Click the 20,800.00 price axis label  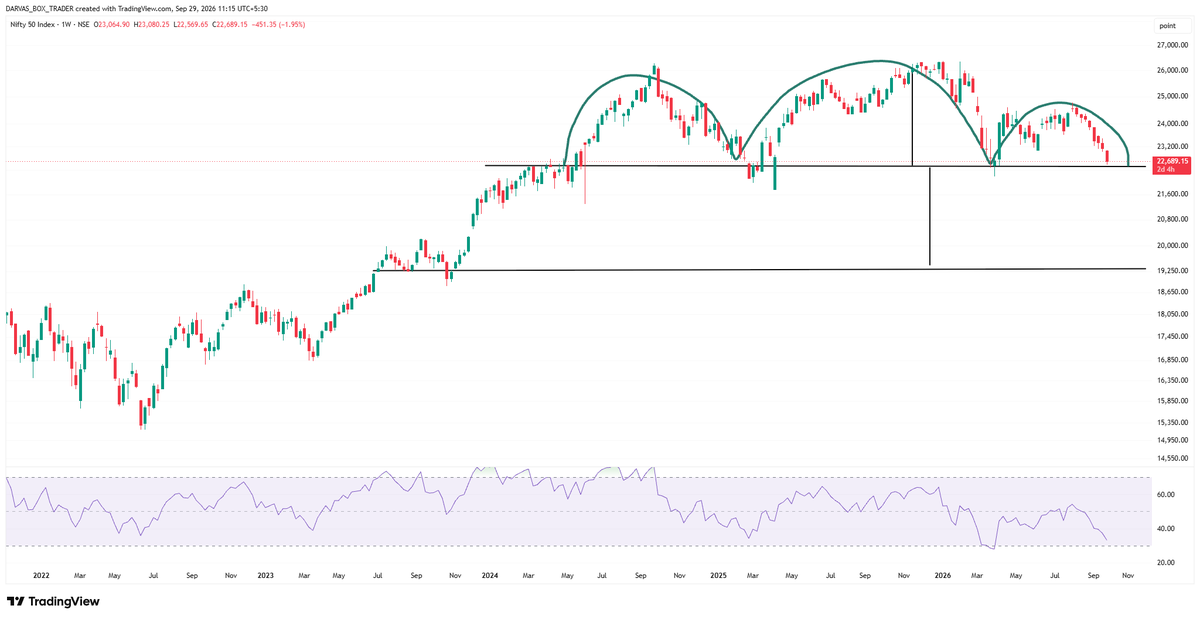pos(1172,219)
